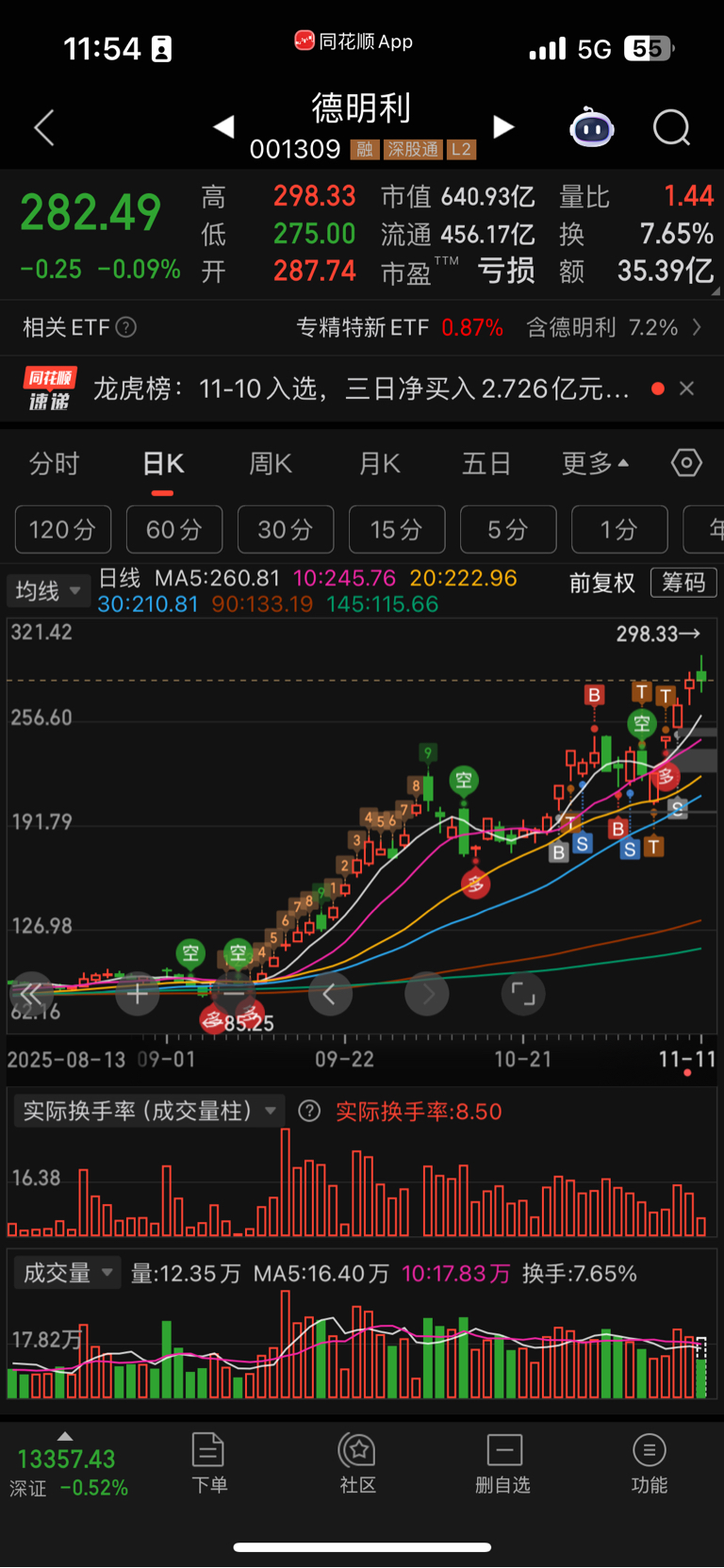The image size is (724, 1568).
Task: Select the 日K tab
Action: (163, 464)
